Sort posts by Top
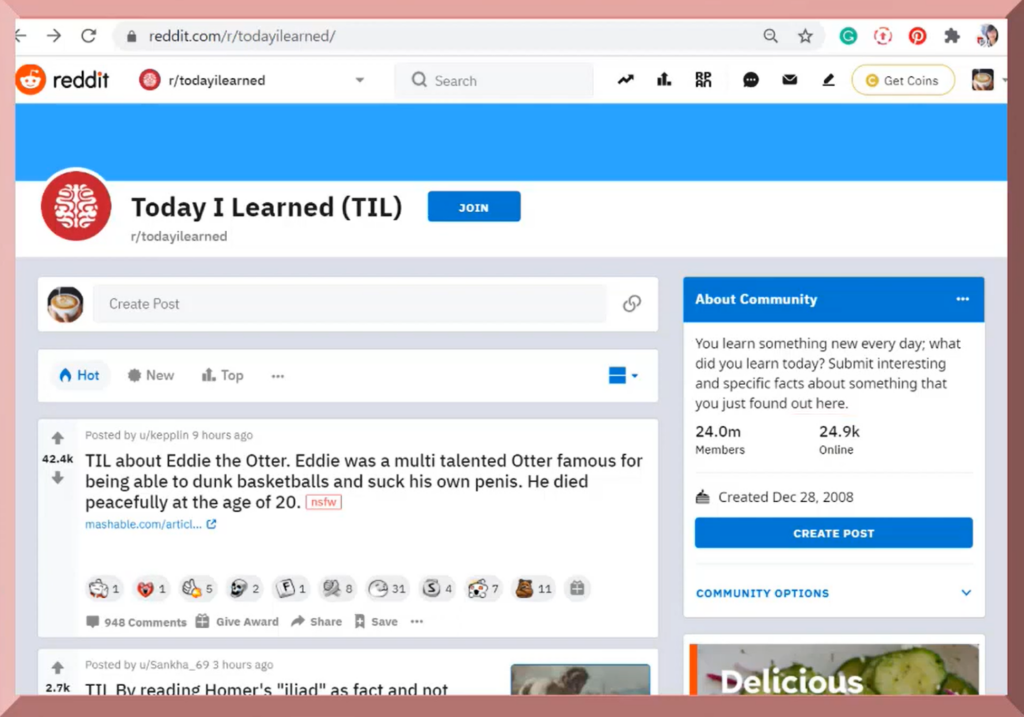Viewport: 1024px width, 717px height. [x=223, y=375]
